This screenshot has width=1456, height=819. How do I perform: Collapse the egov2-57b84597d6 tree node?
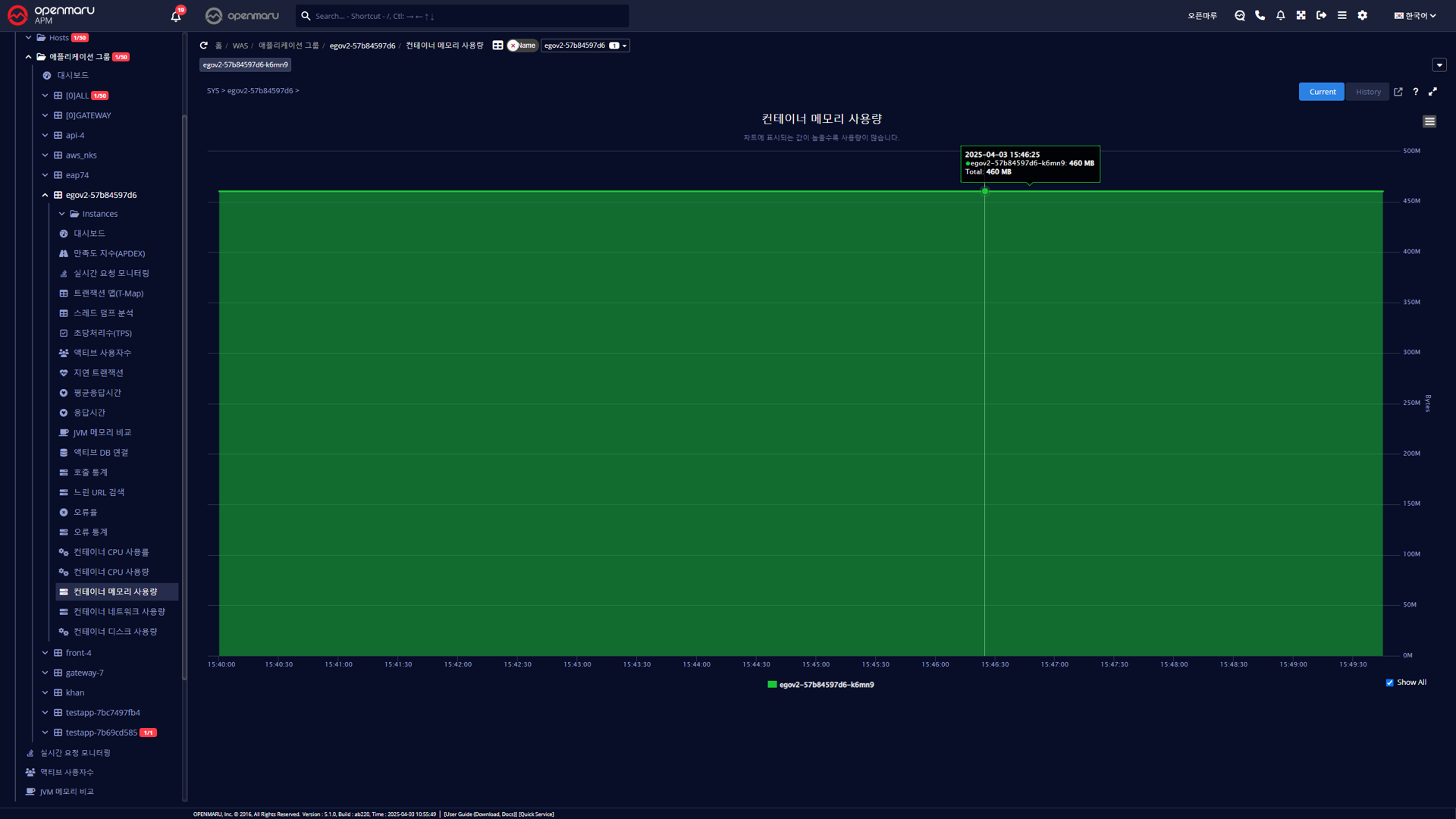pos(45,195)
